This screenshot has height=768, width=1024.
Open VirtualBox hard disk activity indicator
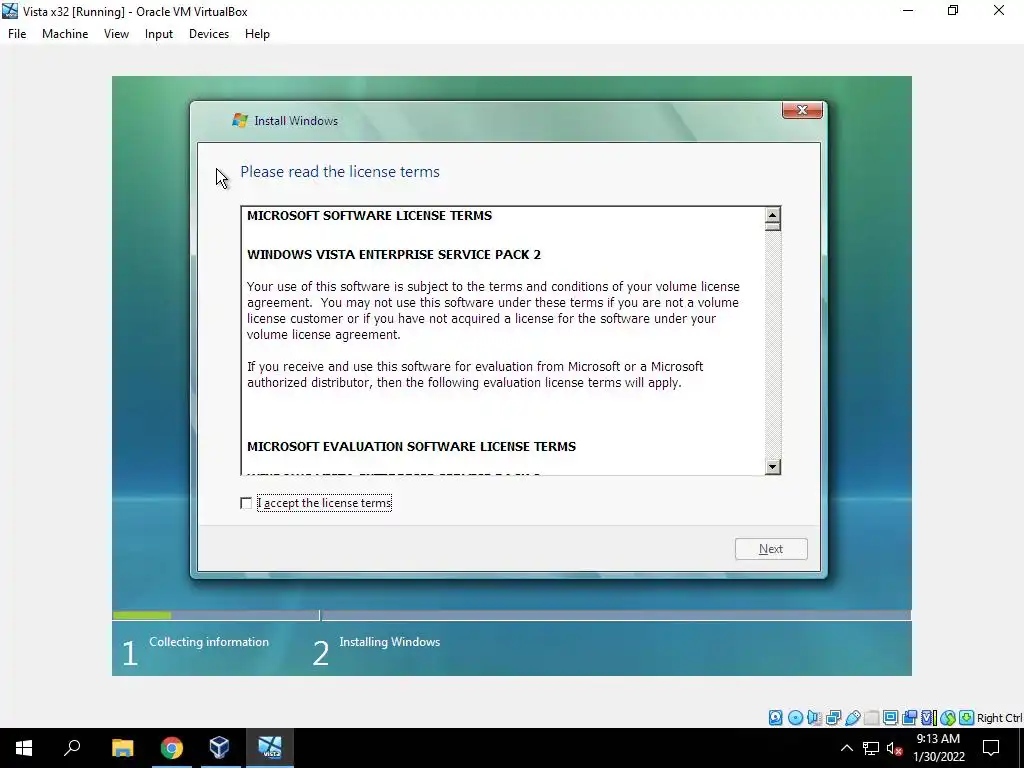pyautogui.click(x=775, y=718)
